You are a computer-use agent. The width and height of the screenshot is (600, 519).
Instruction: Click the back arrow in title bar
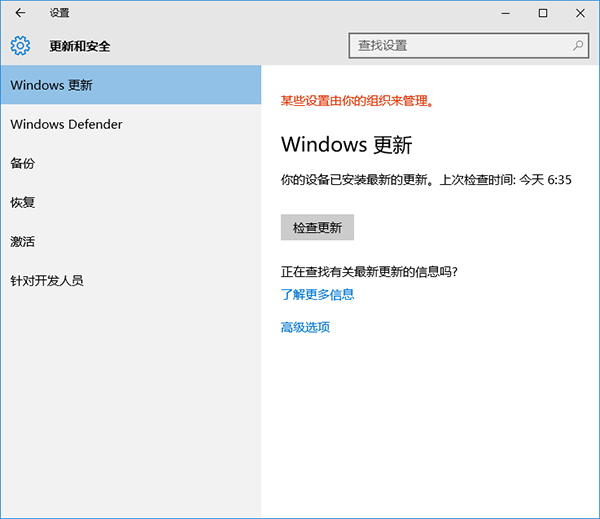pos(21,13)
